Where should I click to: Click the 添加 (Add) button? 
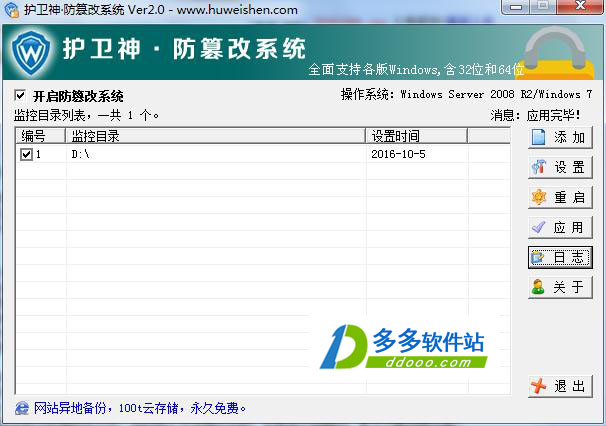pos(560,137)
